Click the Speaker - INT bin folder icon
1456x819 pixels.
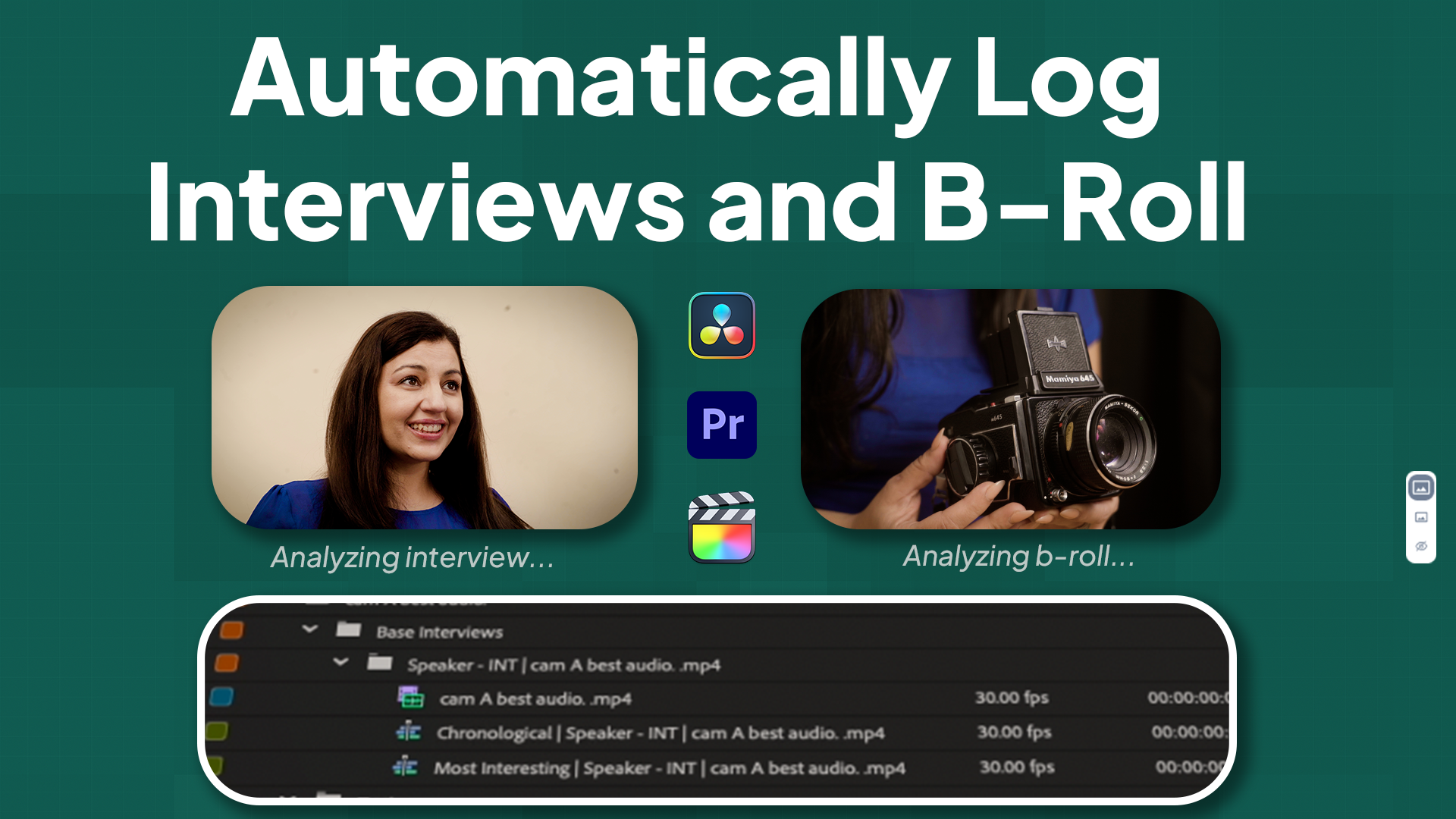[x=379, y=664]
